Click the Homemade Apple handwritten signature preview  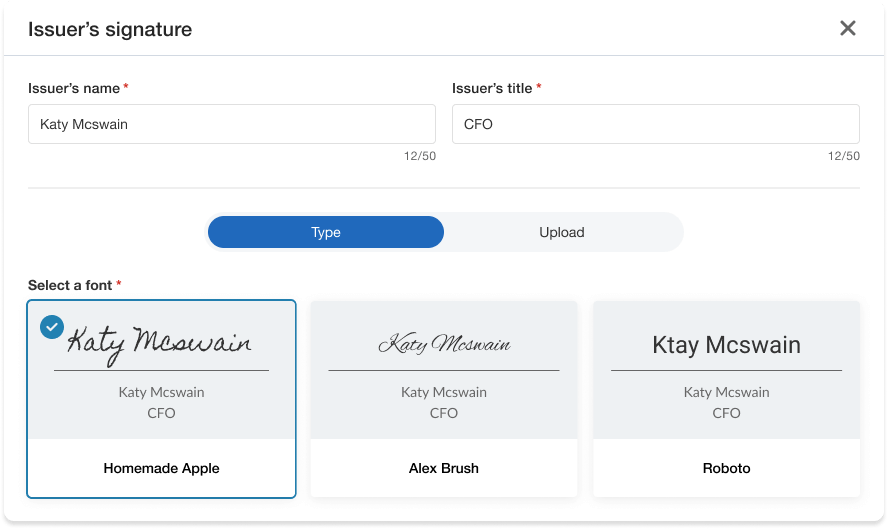(x=160, y=343)
